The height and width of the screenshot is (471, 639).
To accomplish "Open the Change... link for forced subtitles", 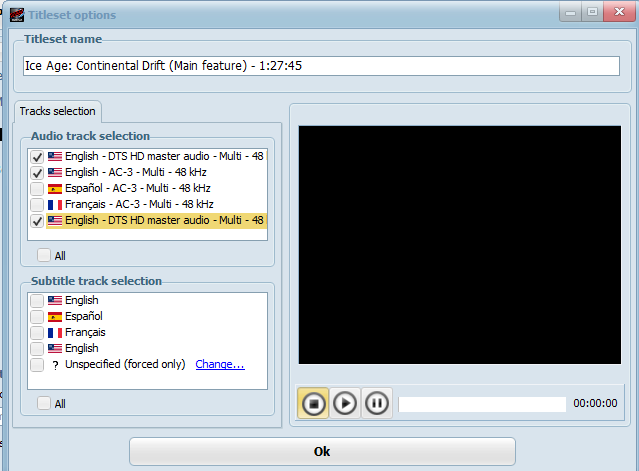I will tap(220, 364).
